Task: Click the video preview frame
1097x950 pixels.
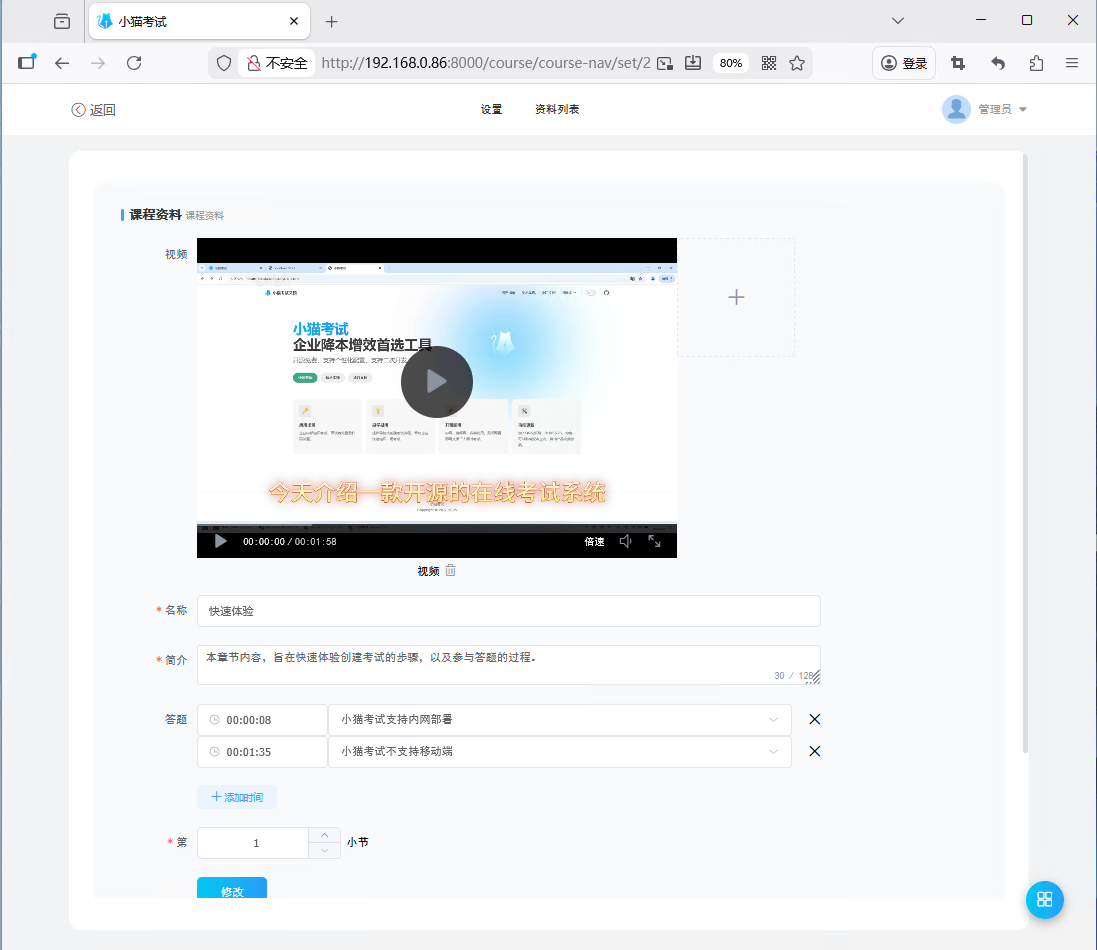Action: tap(437, 397)
